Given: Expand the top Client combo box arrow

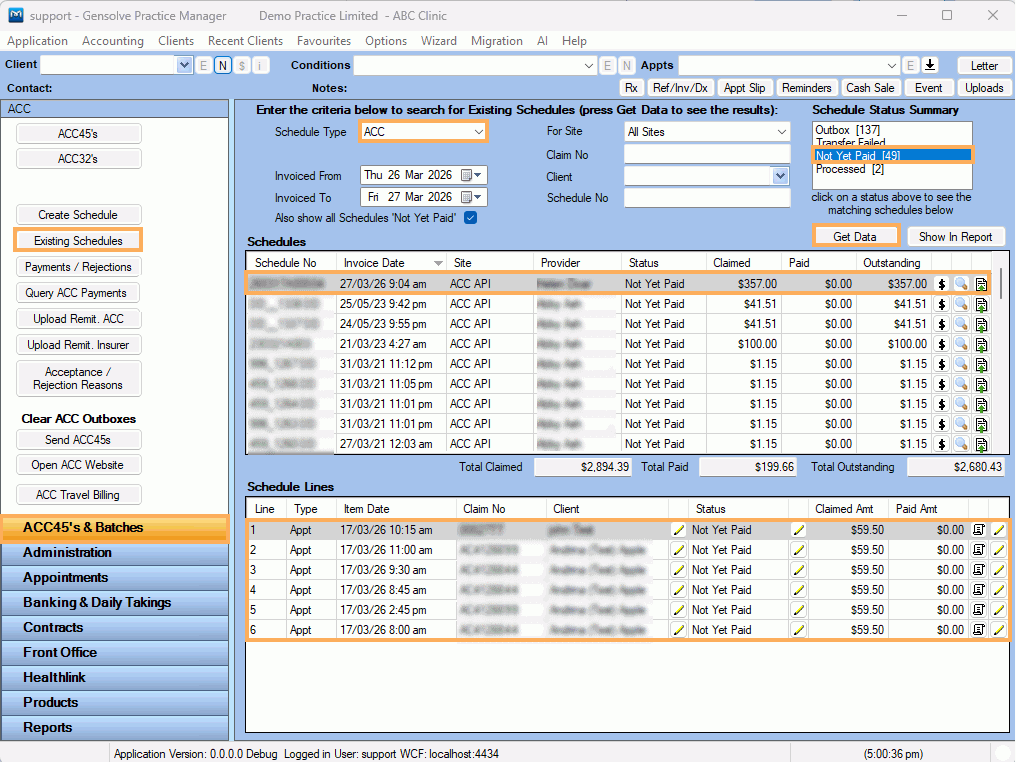Looking at the screenshot, I should tap(184, 65).
